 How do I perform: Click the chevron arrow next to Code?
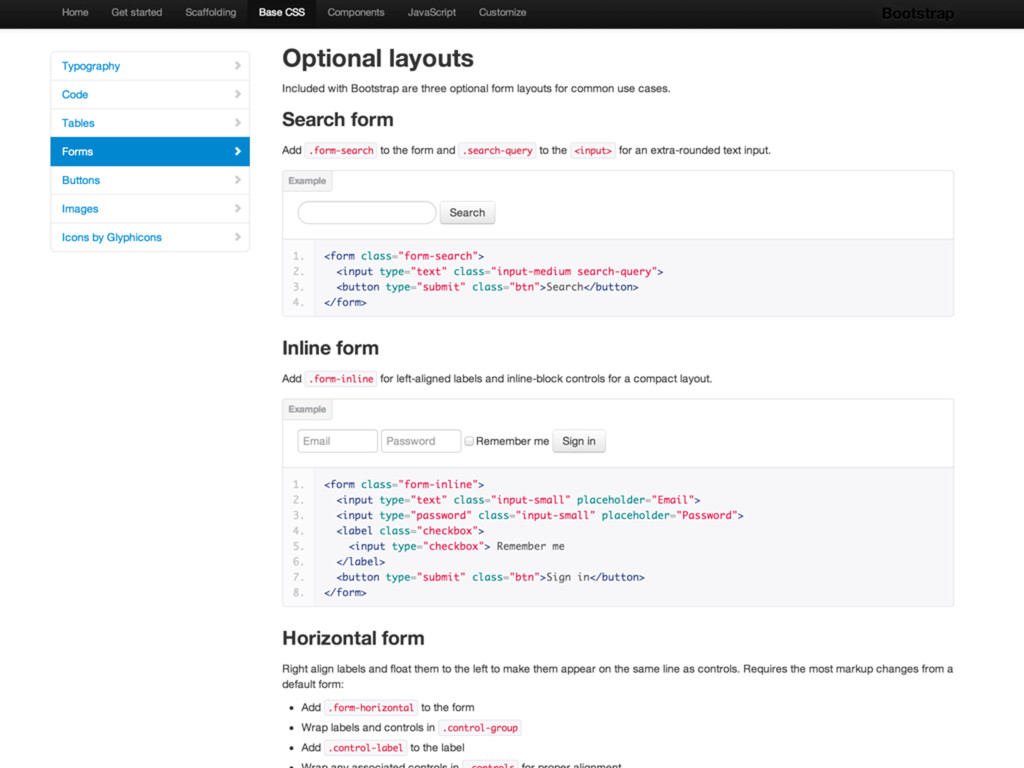238,94
